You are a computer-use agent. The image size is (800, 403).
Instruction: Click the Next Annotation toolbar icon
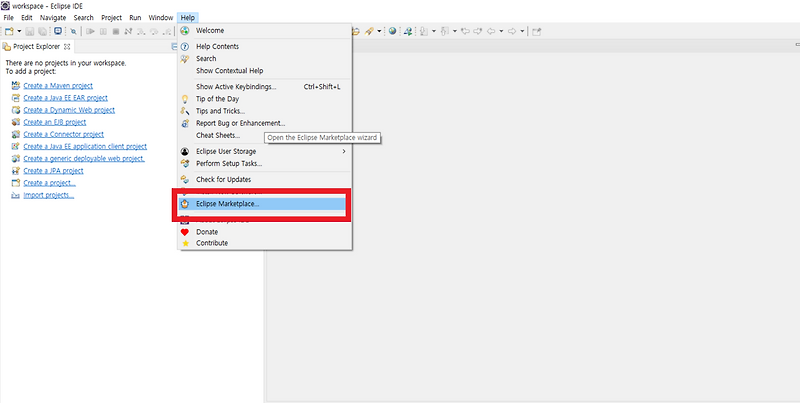coord(423,31)
